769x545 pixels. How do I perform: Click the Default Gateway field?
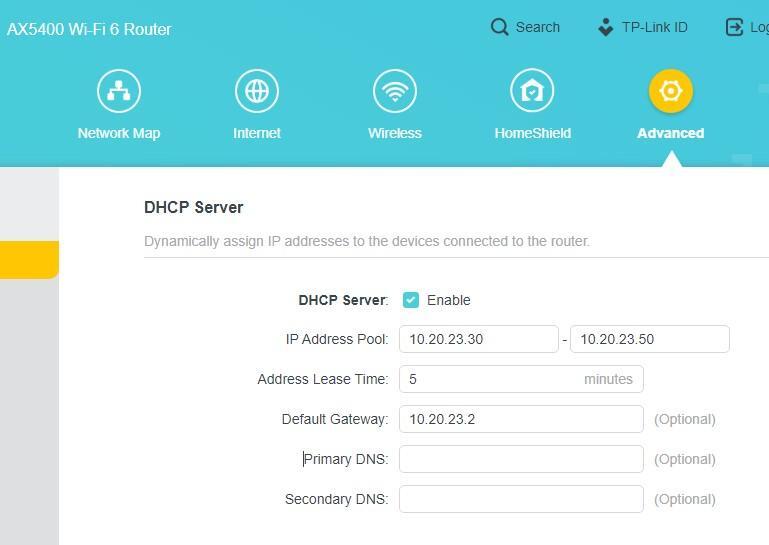click(521, 419)
